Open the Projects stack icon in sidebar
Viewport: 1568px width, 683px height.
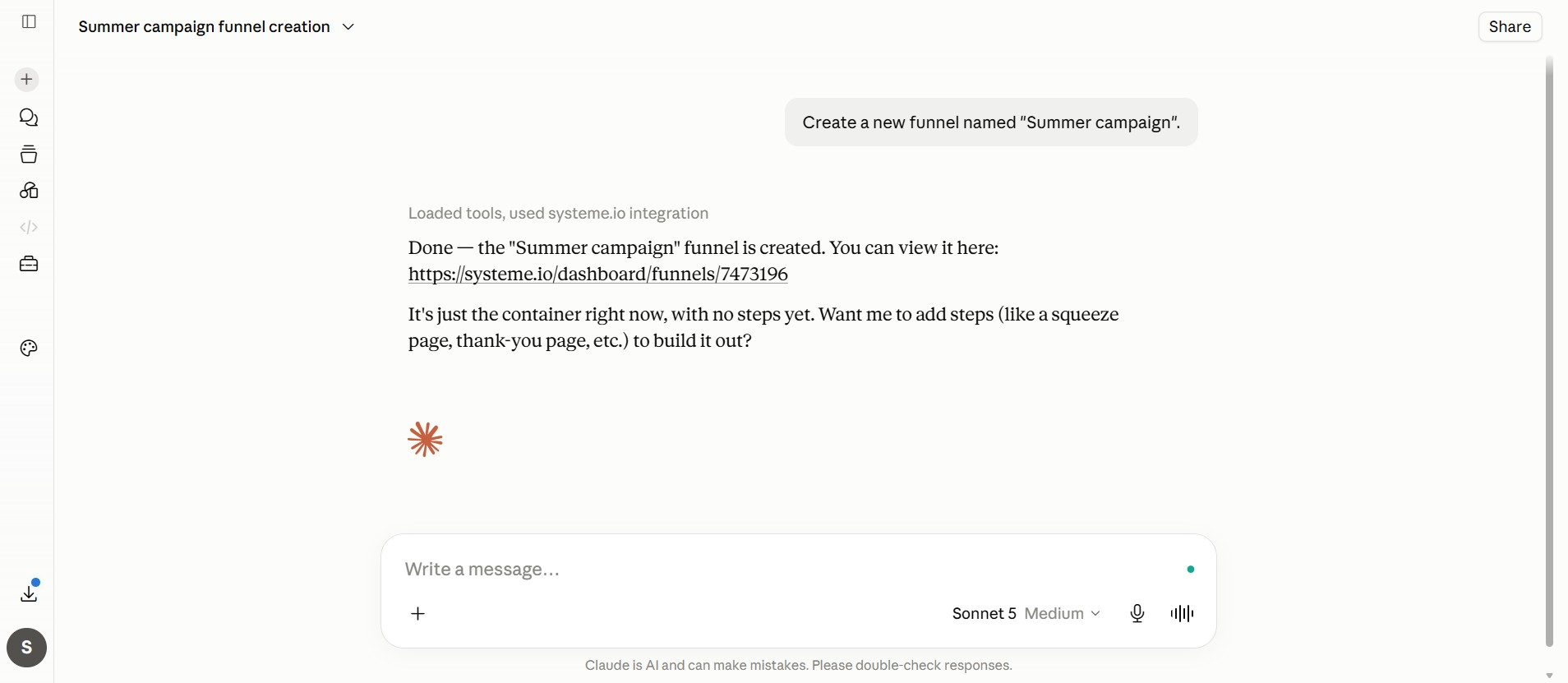click(29, 154)
